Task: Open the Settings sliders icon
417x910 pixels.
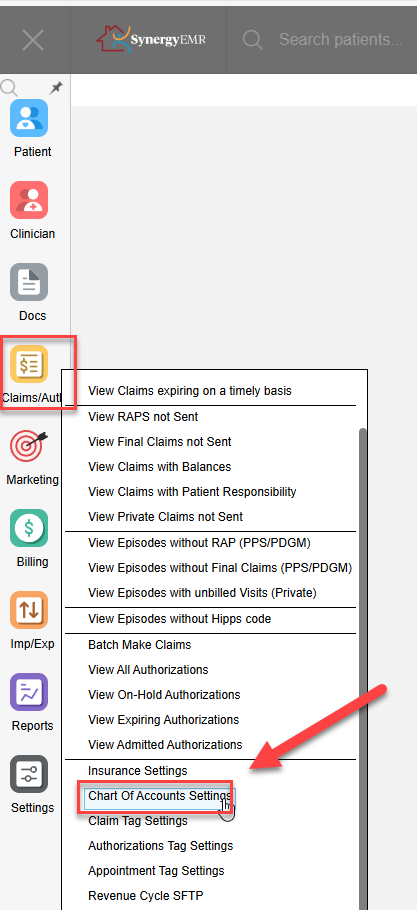Action: [x=29, y=774]
